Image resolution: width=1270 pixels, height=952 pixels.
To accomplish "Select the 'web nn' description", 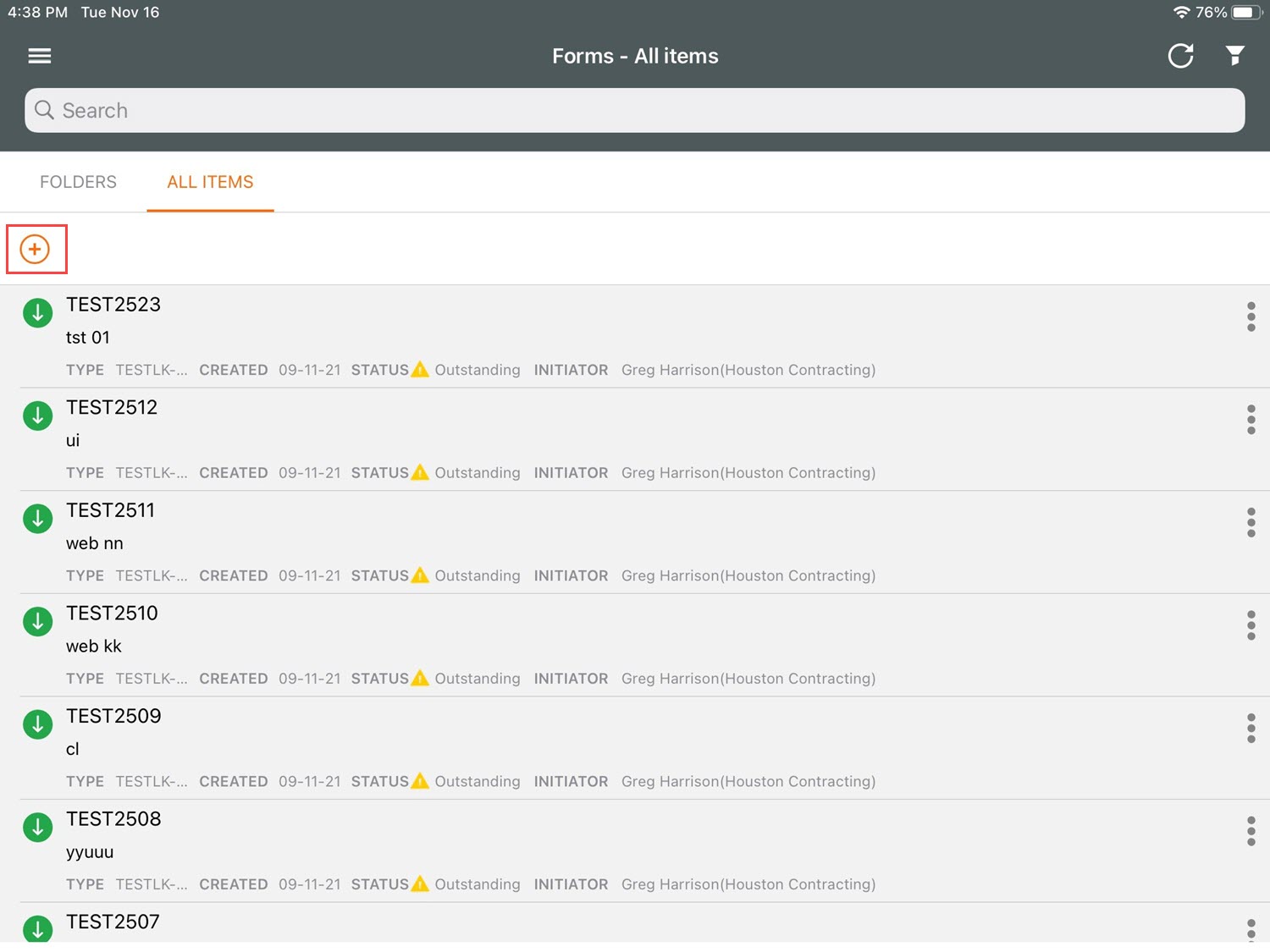I will tap(95, 543).
